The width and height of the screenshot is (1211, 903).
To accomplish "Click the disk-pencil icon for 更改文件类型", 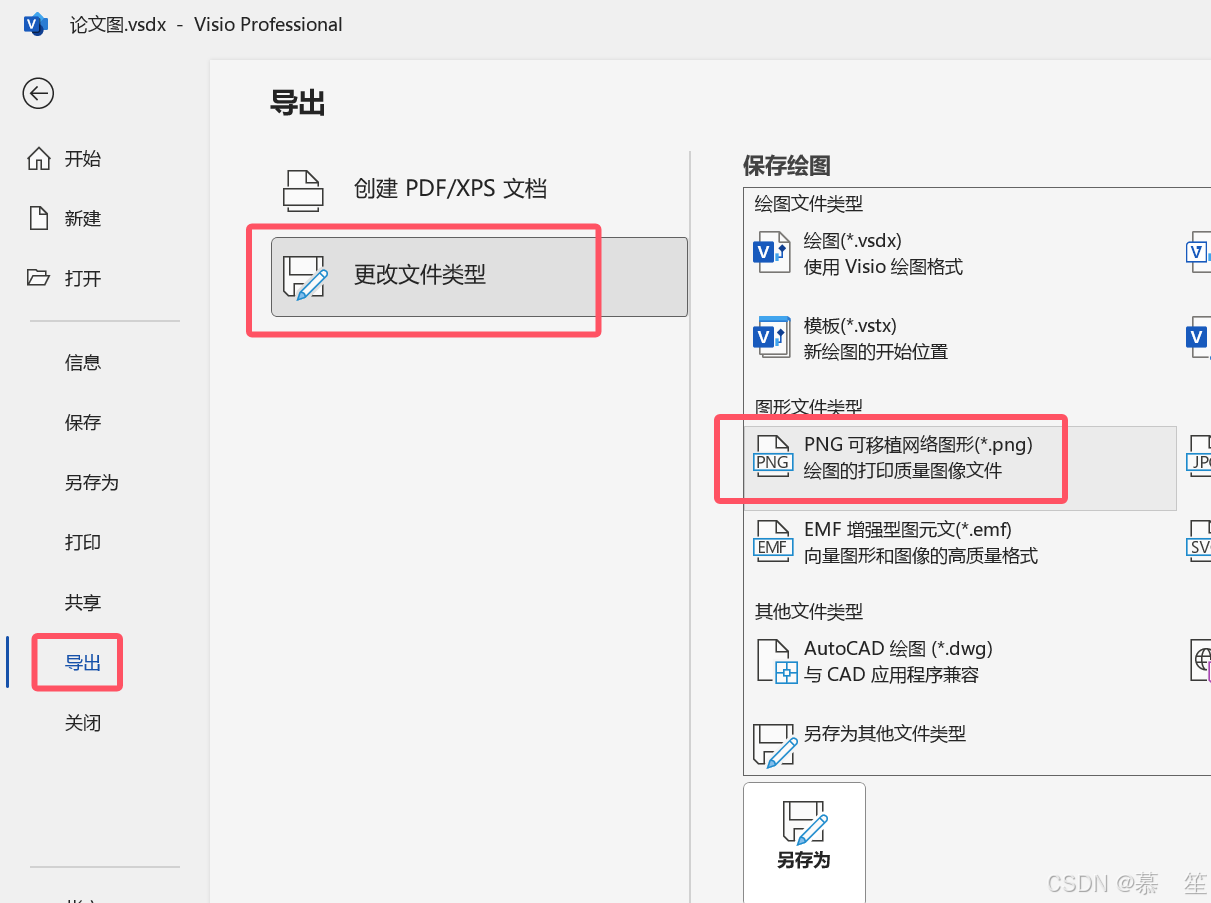I will [x=305, y=277].
